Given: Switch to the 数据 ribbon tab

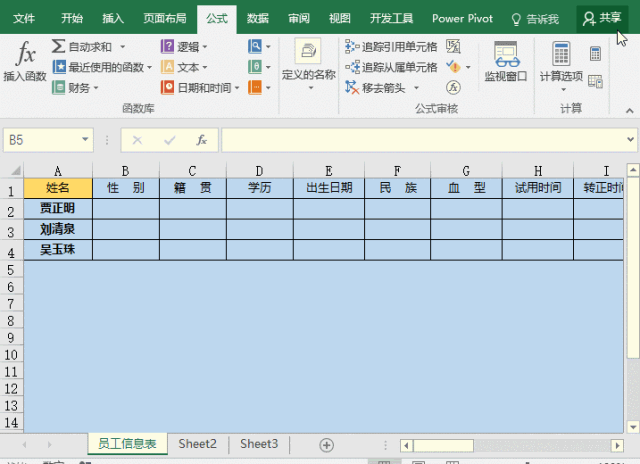Looking at the screenshot, I should coord(257,18).
